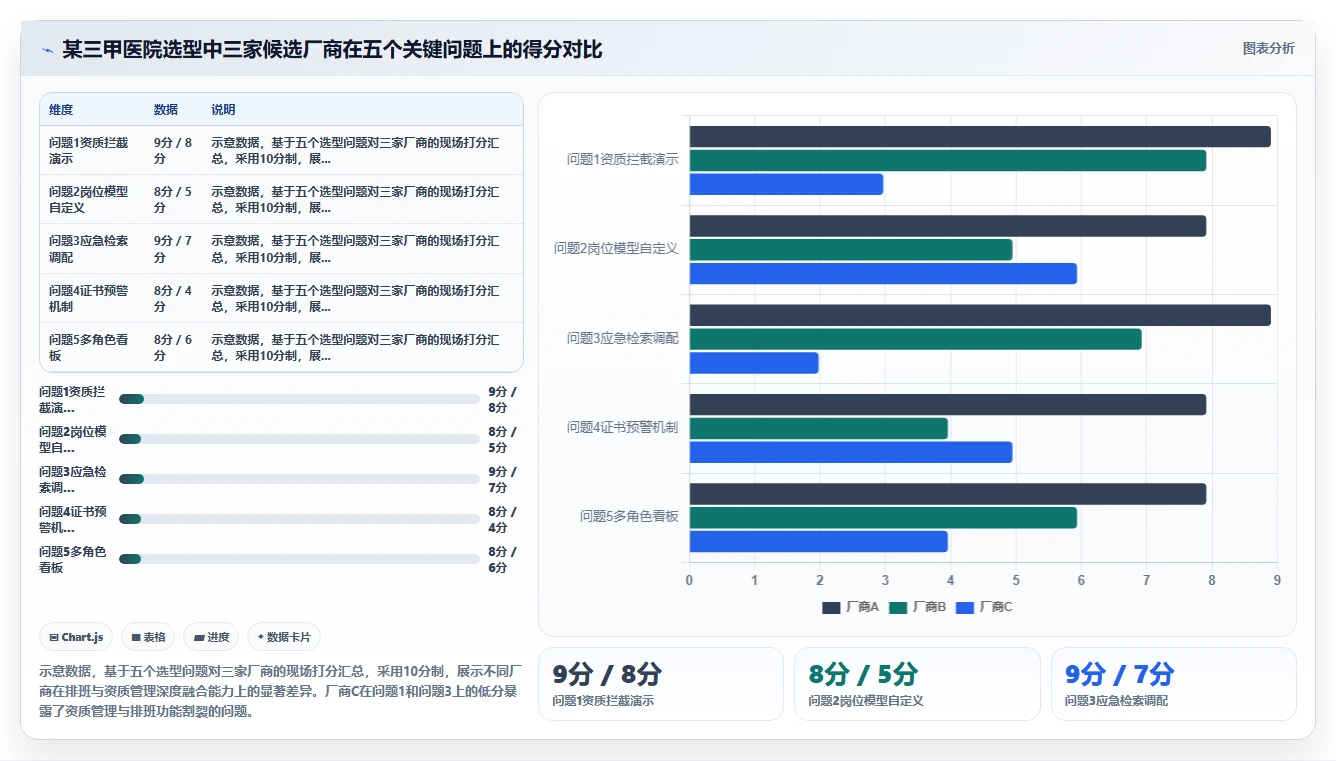This screenshot has width=1336, height=761.
Task: Click the 厂商B bar for 问题4证书预警机制
Action: click(x=818, y=429)
